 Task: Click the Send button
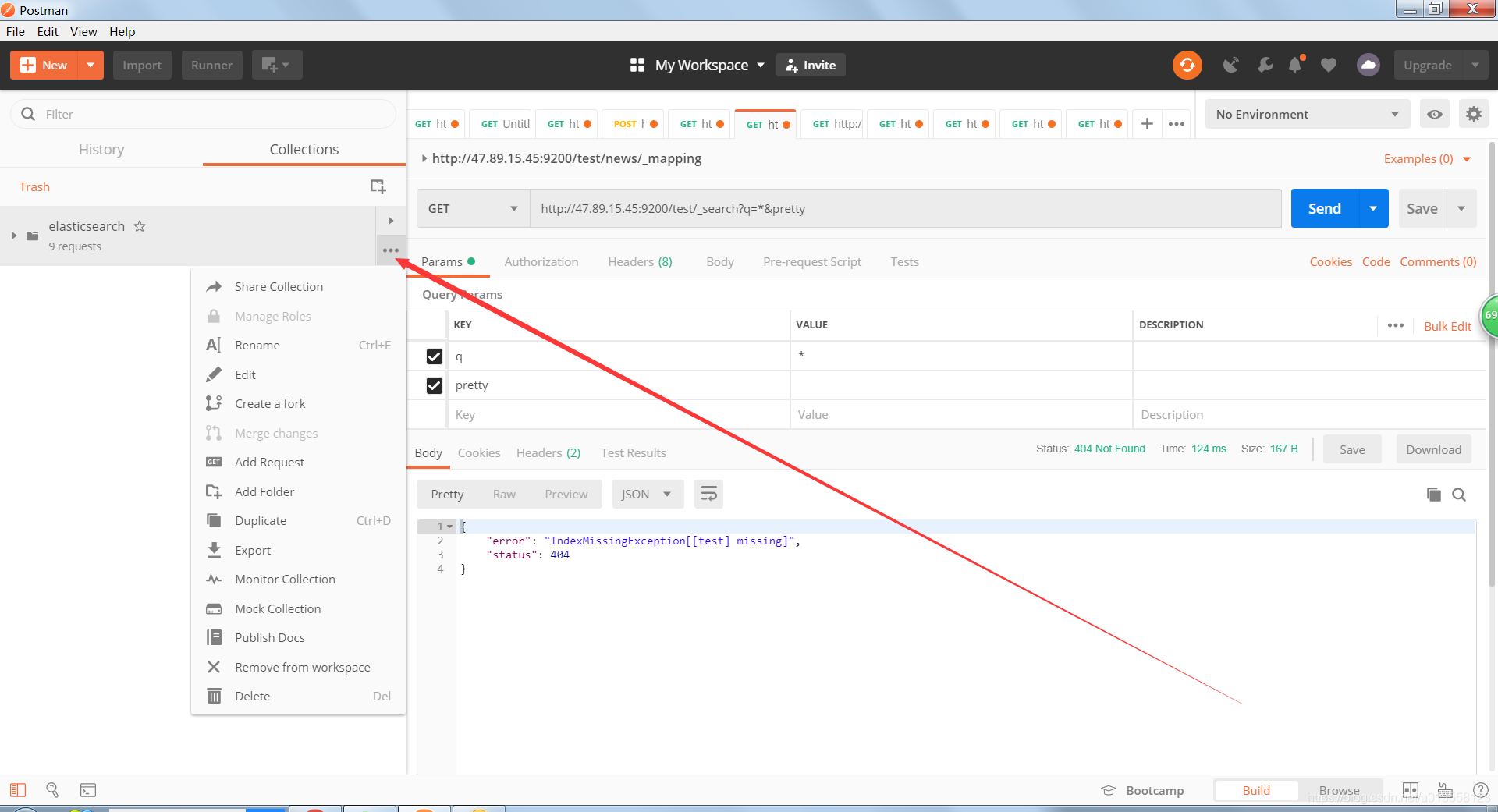click(1325, 208)
